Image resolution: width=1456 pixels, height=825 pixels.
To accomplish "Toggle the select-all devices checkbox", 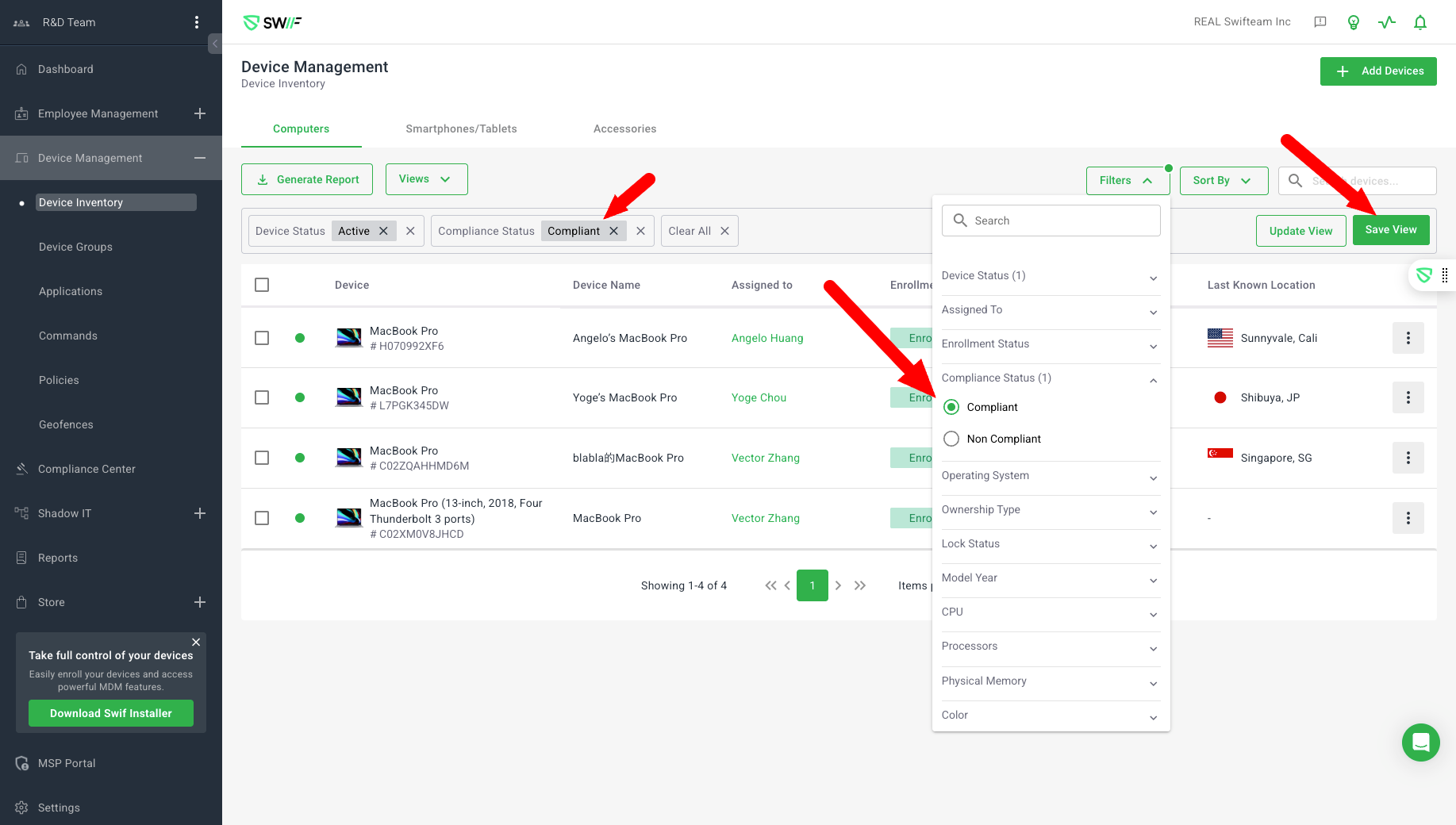I will [262, 285].
